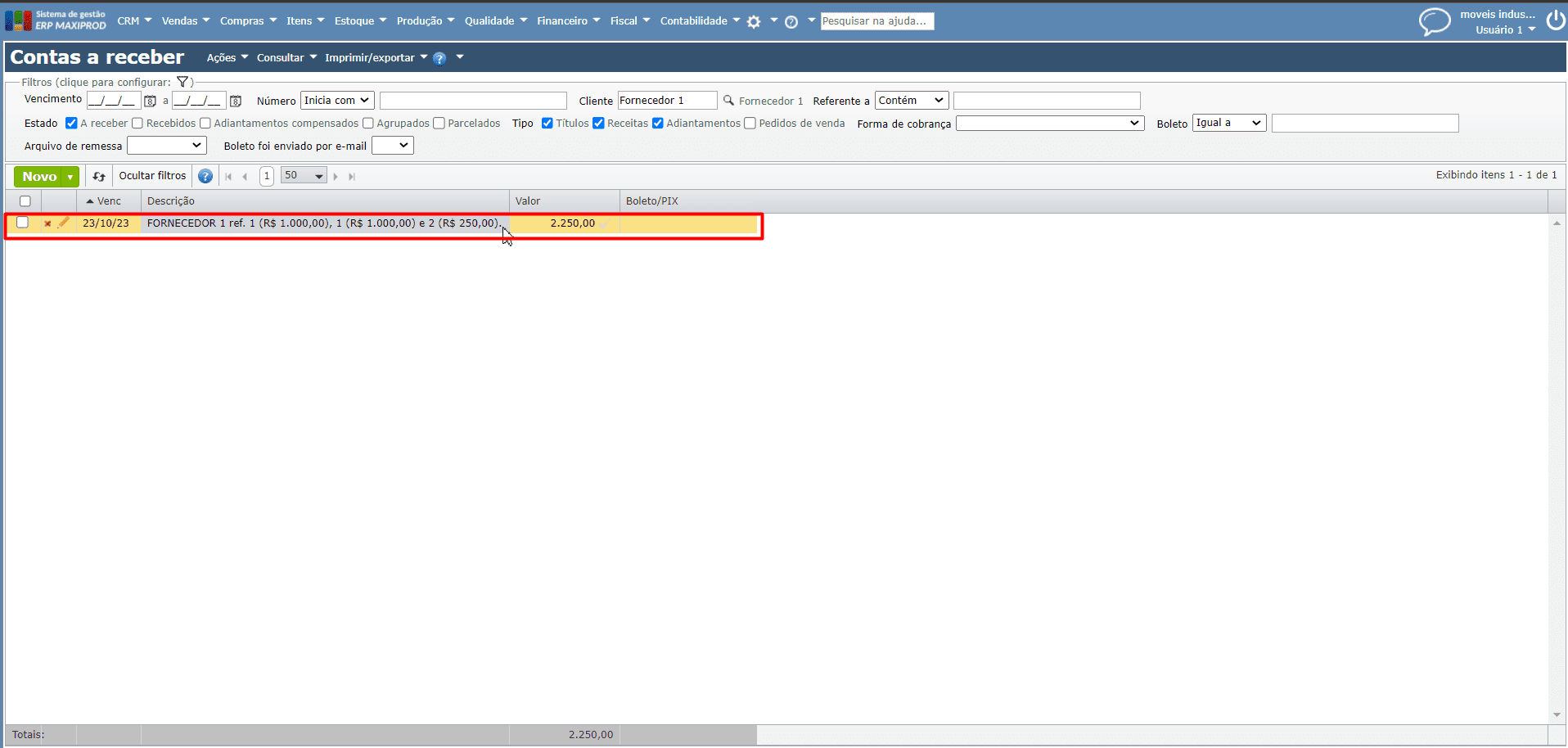Open the Imprimir/exportar menu
This screenshot has height=748, width=1568.
click(x=376, y=58)
